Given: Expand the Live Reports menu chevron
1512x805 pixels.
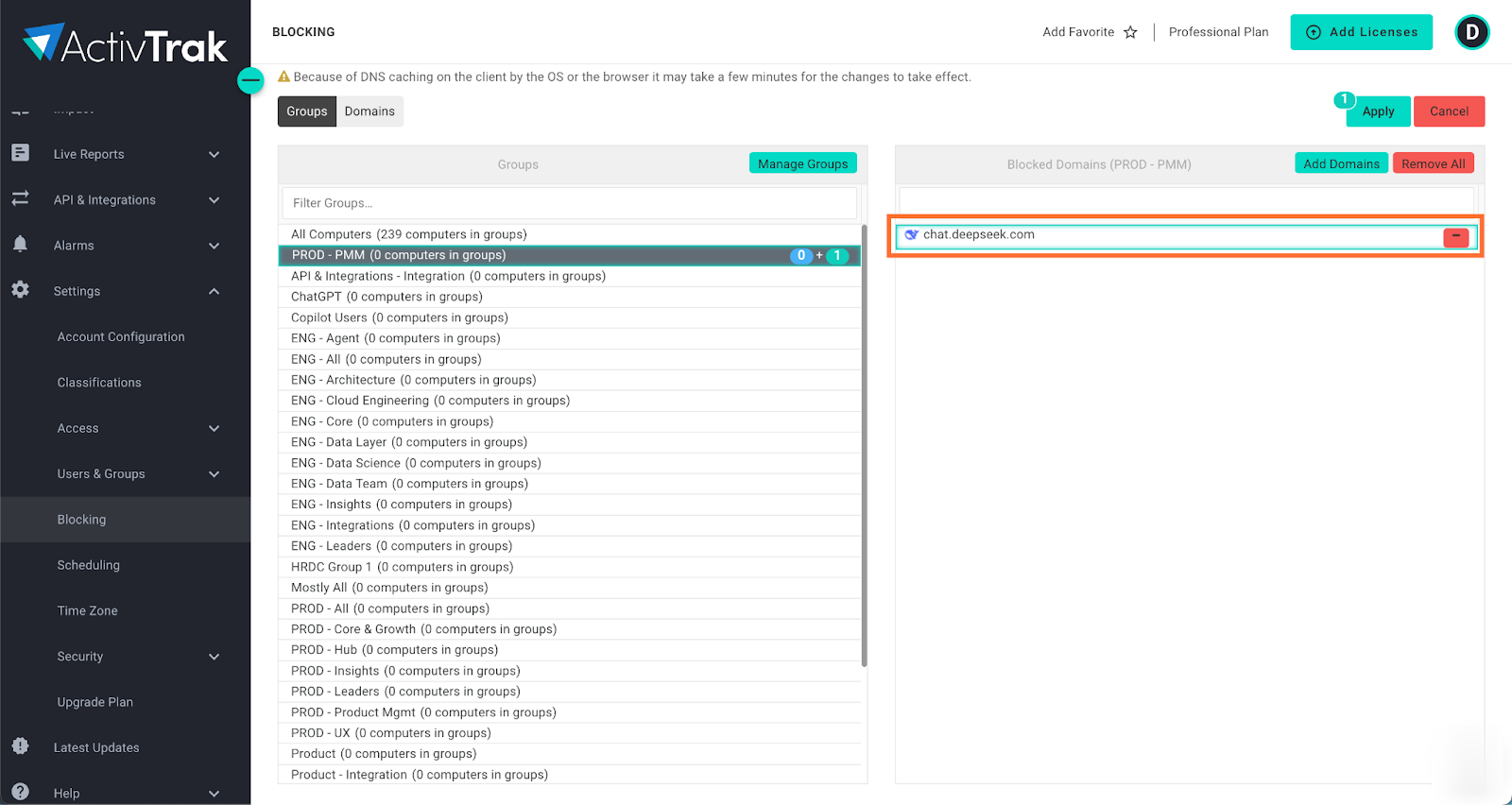Looking at the screenshot, I should [215, 154].
